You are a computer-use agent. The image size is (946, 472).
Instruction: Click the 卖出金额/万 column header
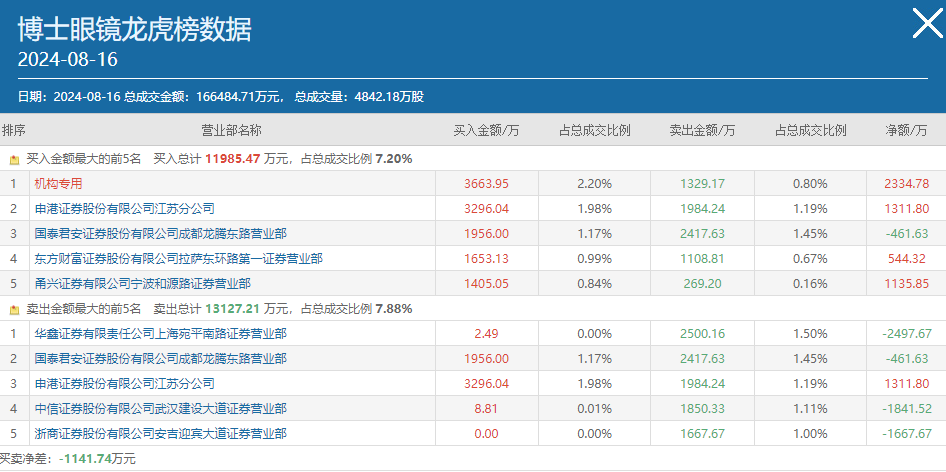(702, 130)
